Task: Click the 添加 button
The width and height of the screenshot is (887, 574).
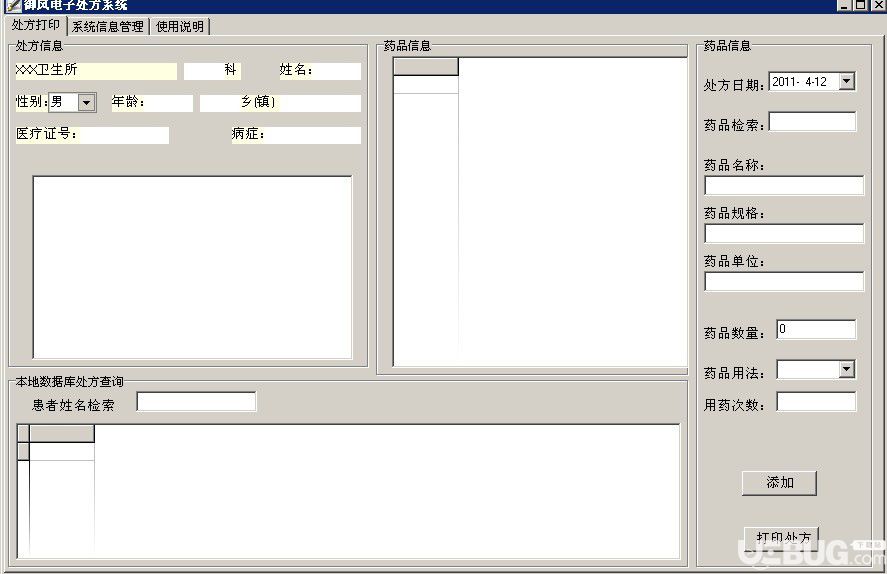Action: click(780, 483)
